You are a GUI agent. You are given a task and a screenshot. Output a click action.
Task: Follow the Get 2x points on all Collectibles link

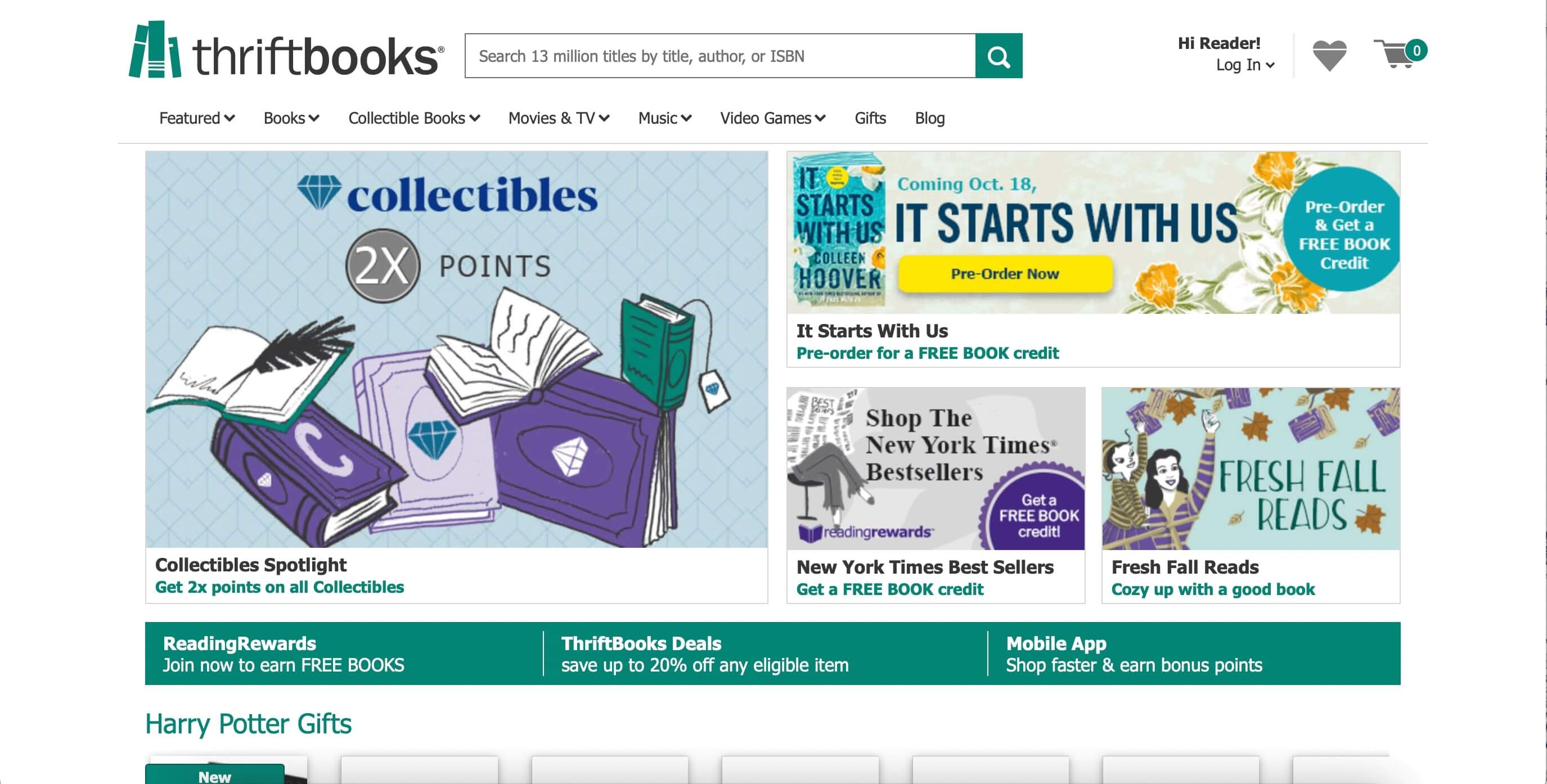(279, 587)
